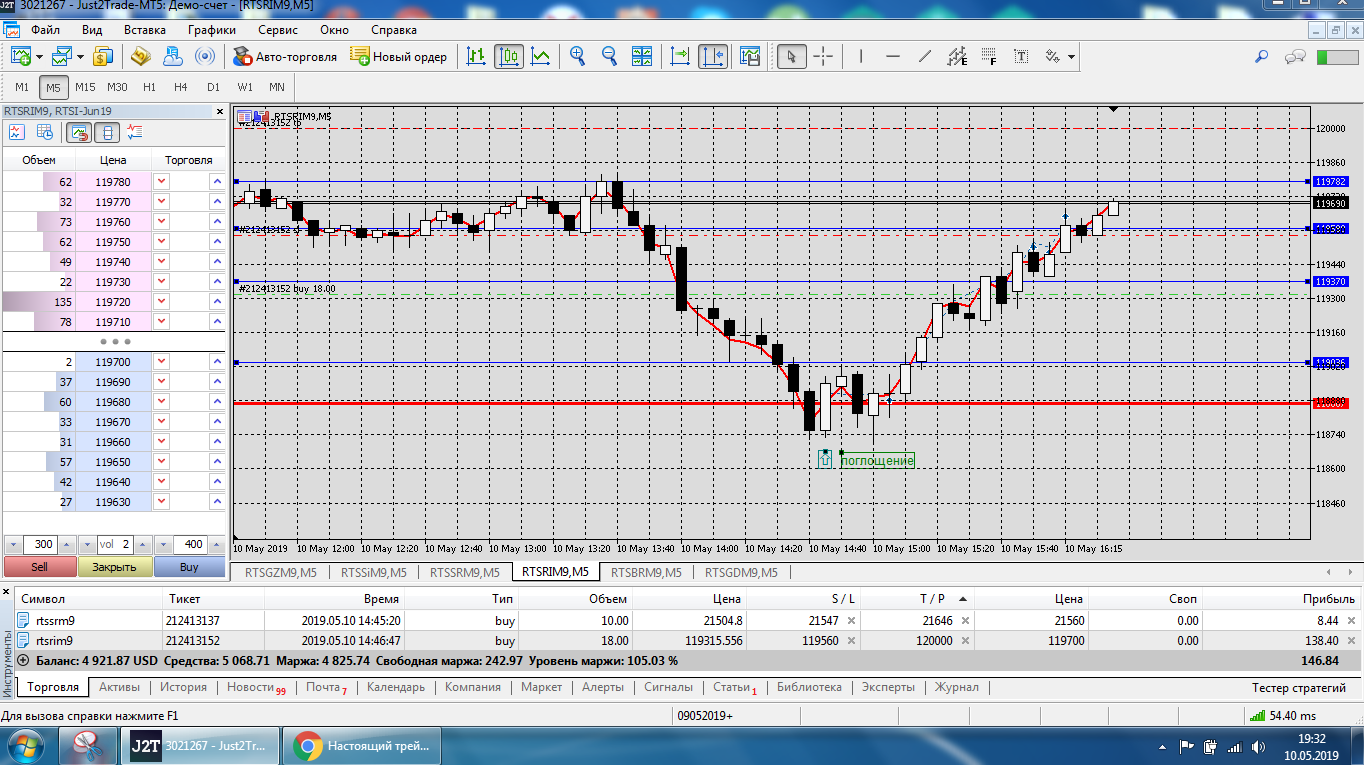Toggle chart shift from right edge
1364x765 pixels.
(713, 57)
